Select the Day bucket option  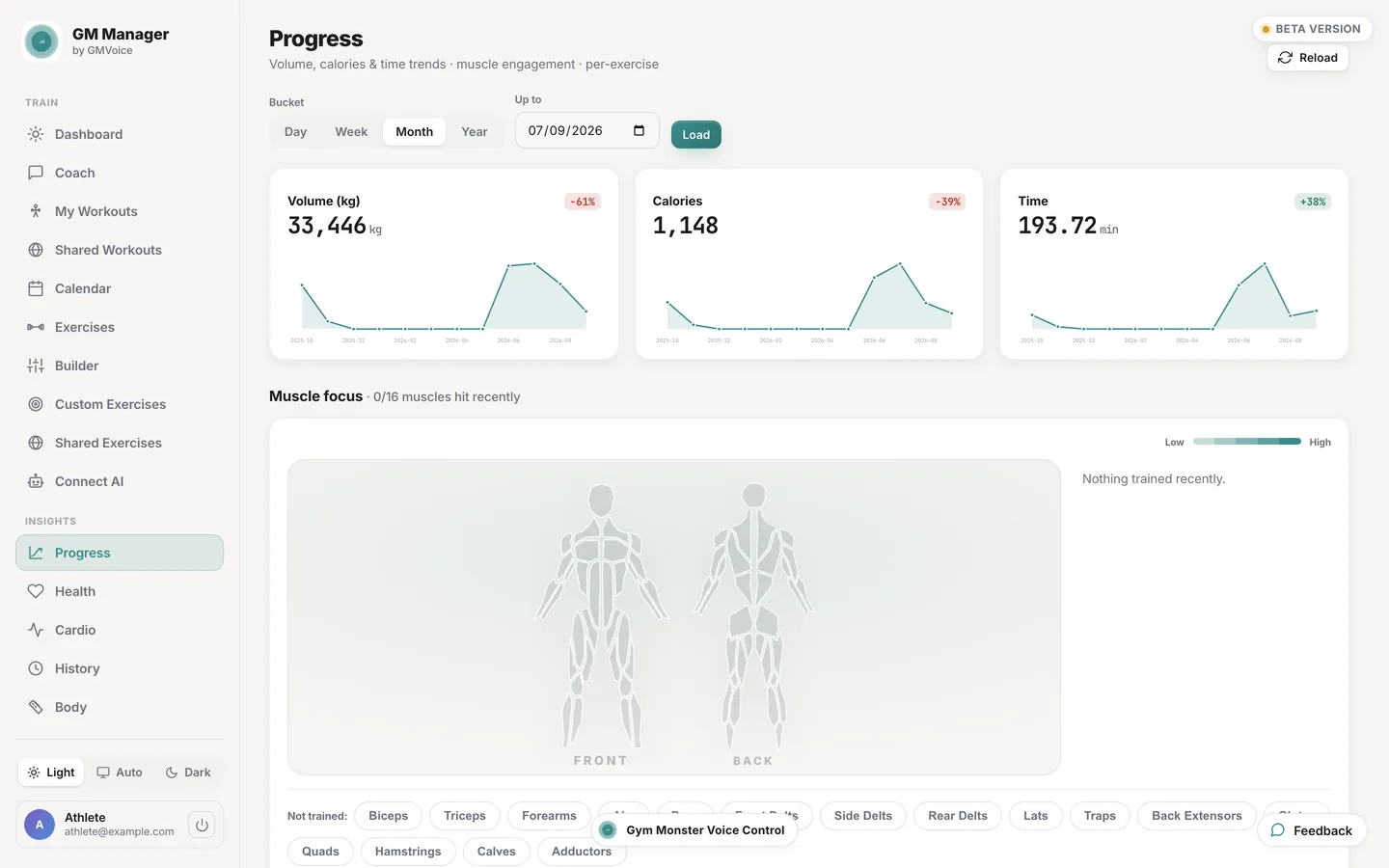click(x=295, y=132)
